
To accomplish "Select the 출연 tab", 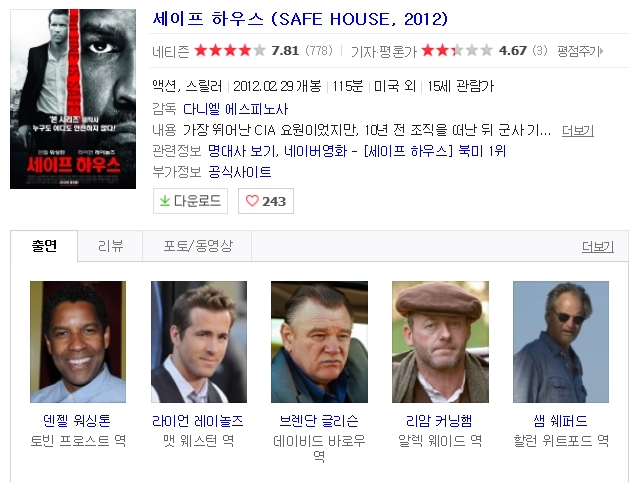I will (x=44, y=246).
